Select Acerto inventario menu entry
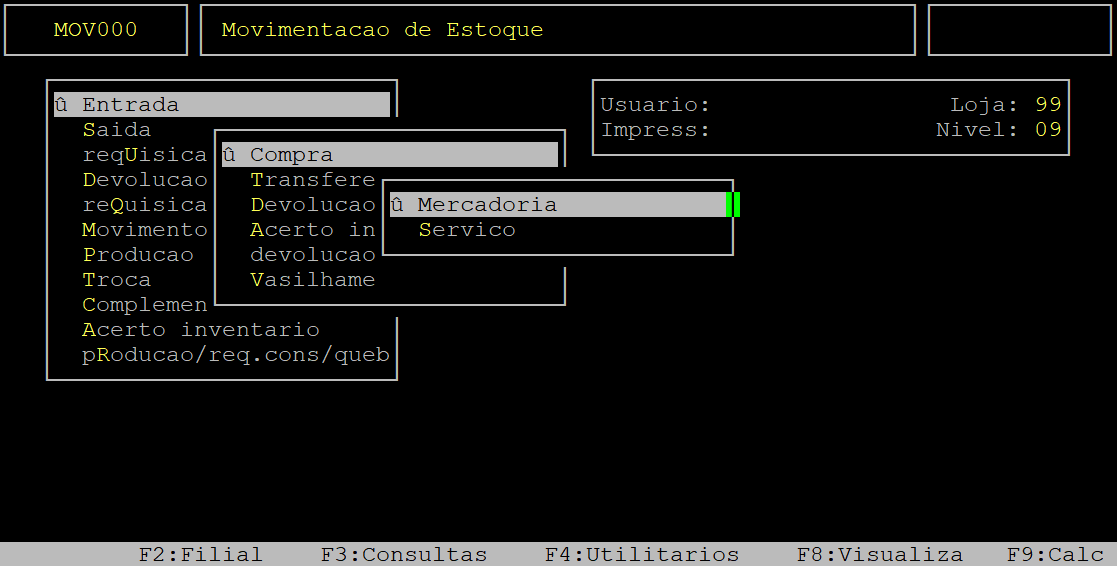This screenshot has height=566, width=1117. 201,330
